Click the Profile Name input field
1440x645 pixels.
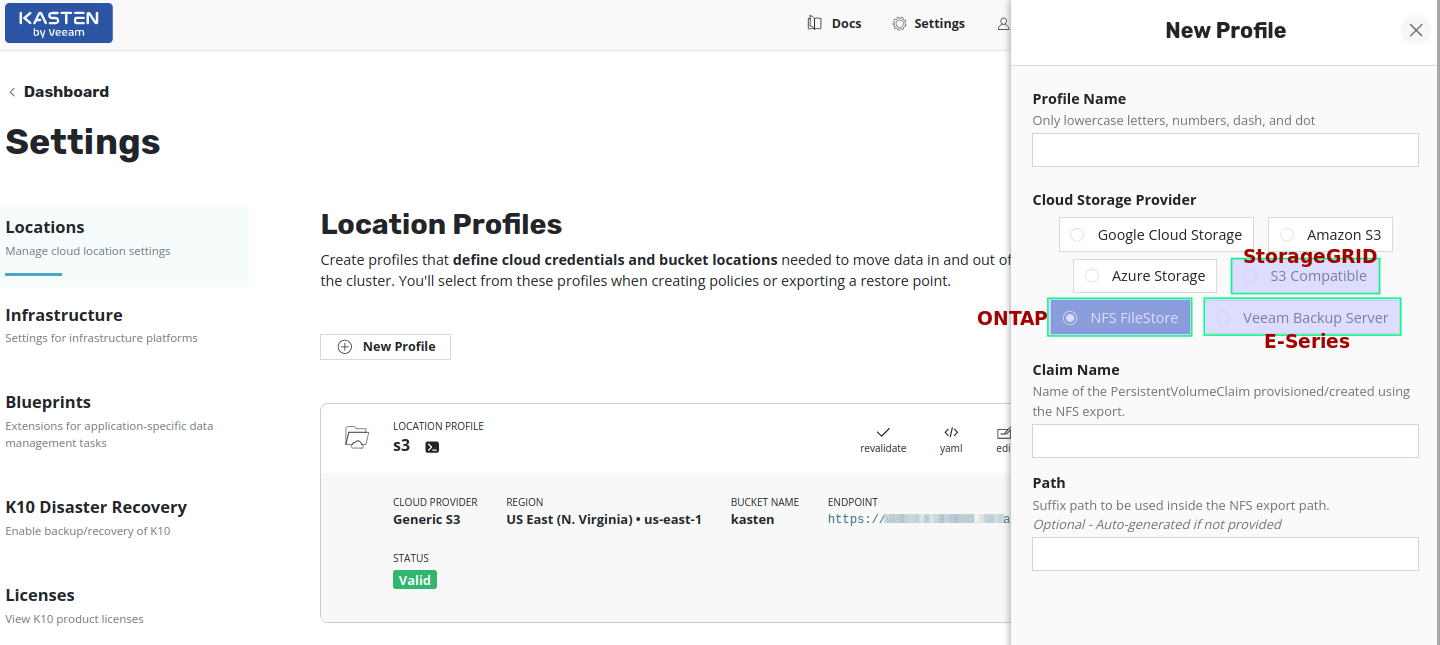click(x=1225, y=150)
